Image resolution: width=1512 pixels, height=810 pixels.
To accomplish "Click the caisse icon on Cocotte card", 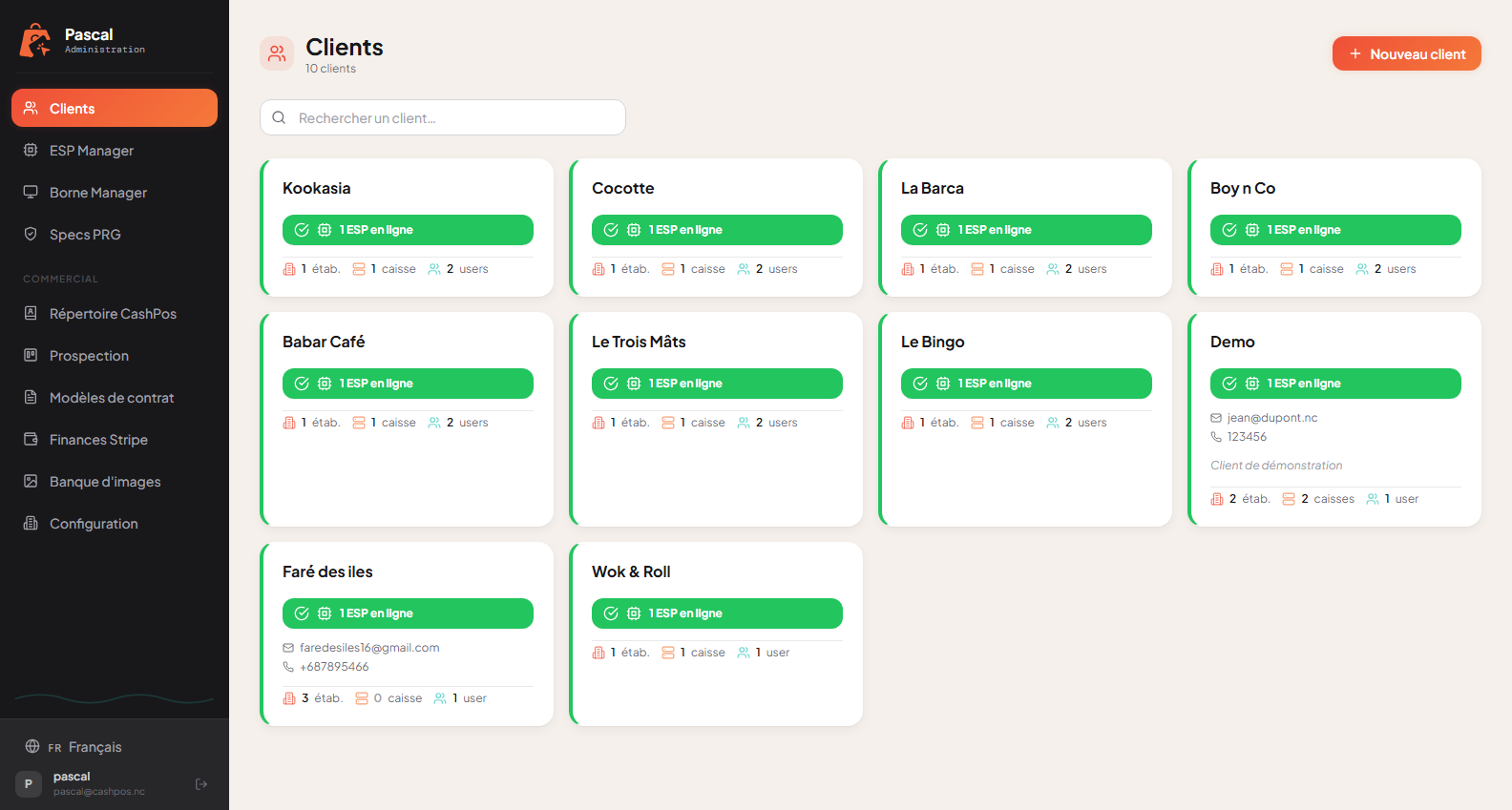I will (668, 269).
